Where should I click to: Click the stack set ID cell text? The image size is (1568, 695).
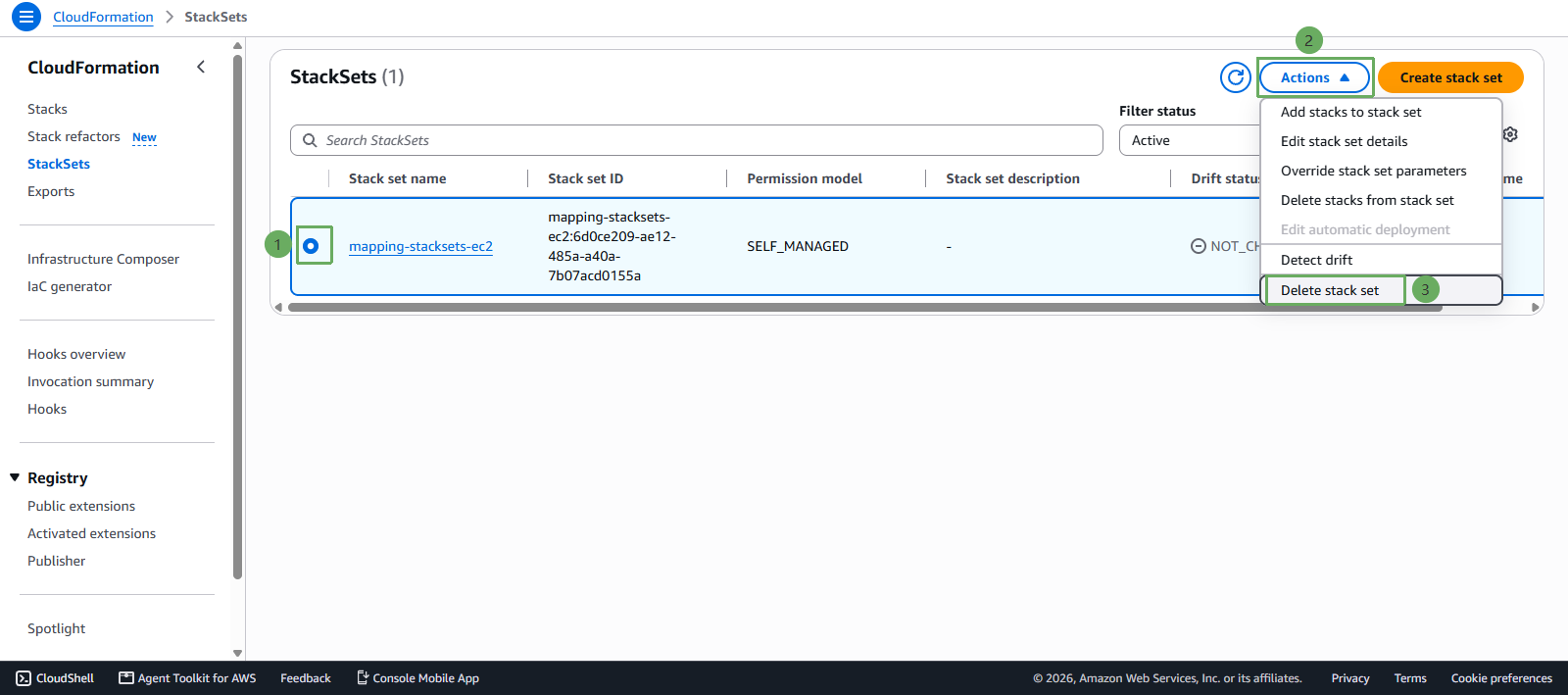point(612,246)
